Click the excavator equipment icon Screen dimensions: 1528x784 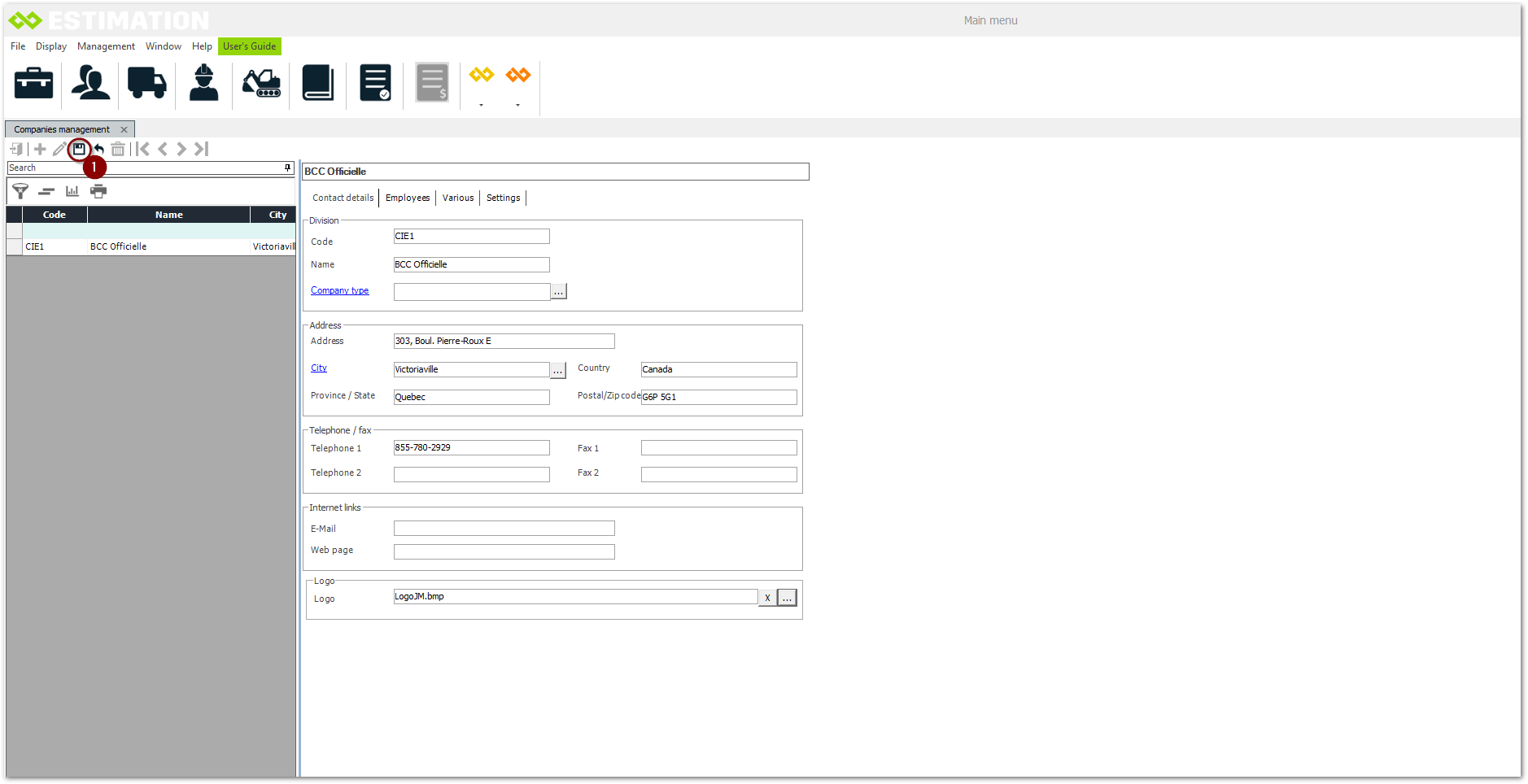coord(261,83)
